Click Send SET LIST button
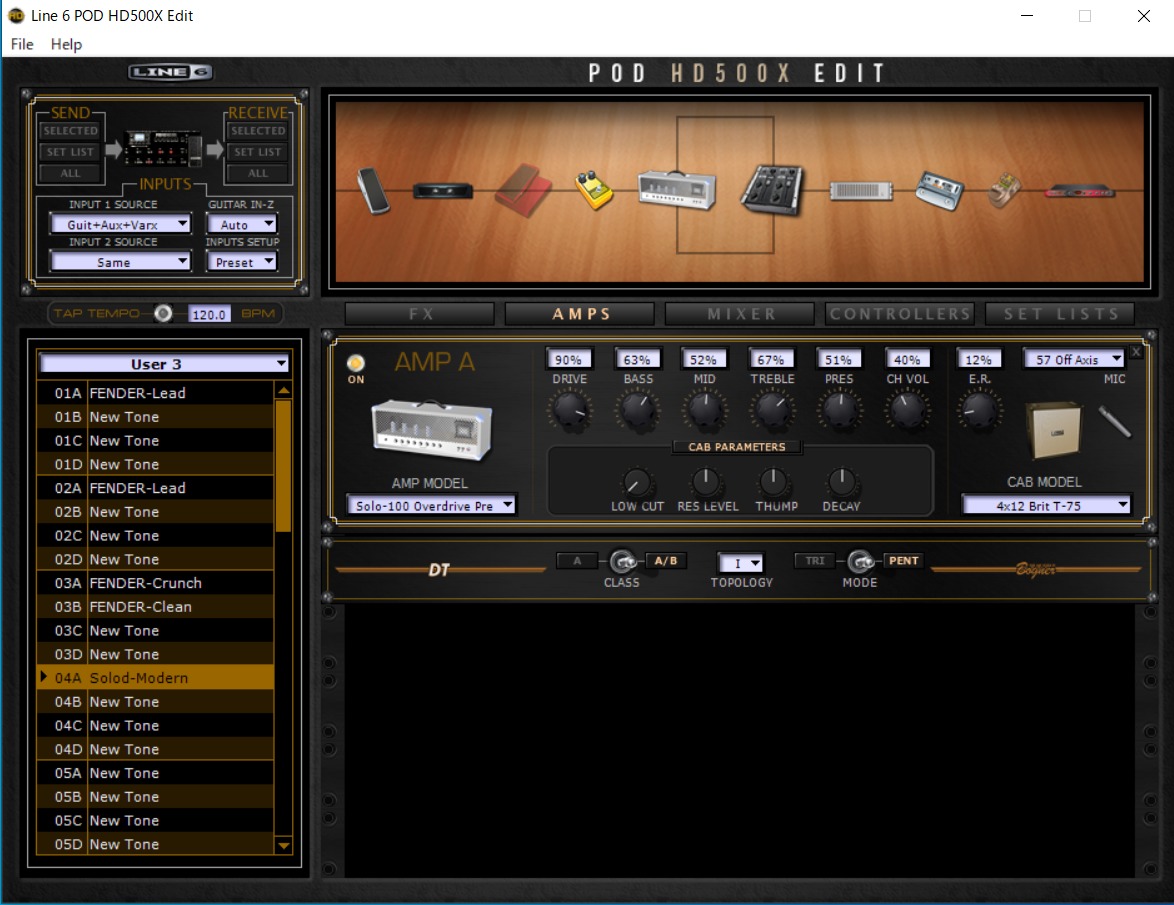 click(x=70, y=152)
